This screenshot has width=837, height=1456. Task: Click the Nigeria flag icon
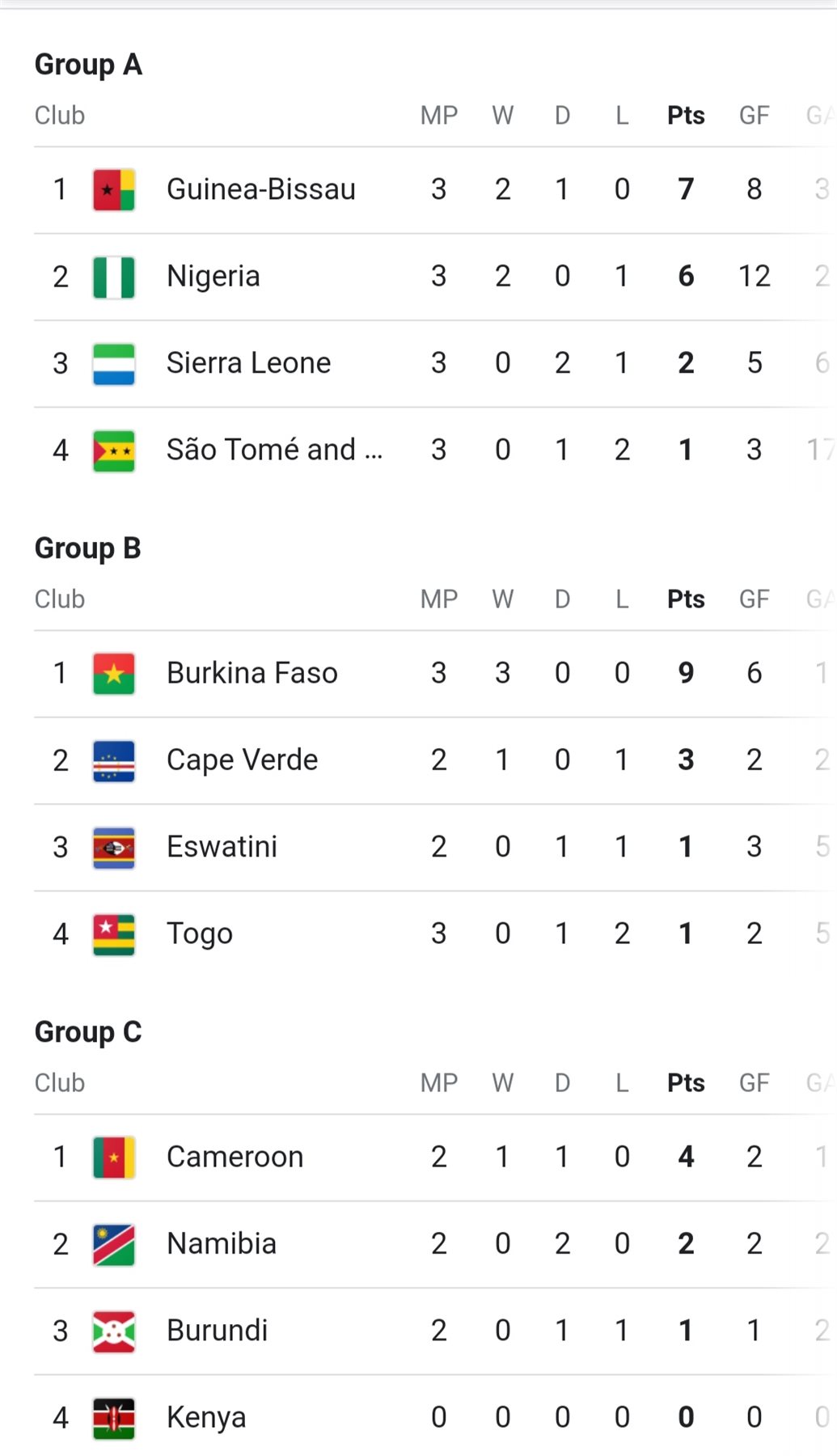[113, 277]
